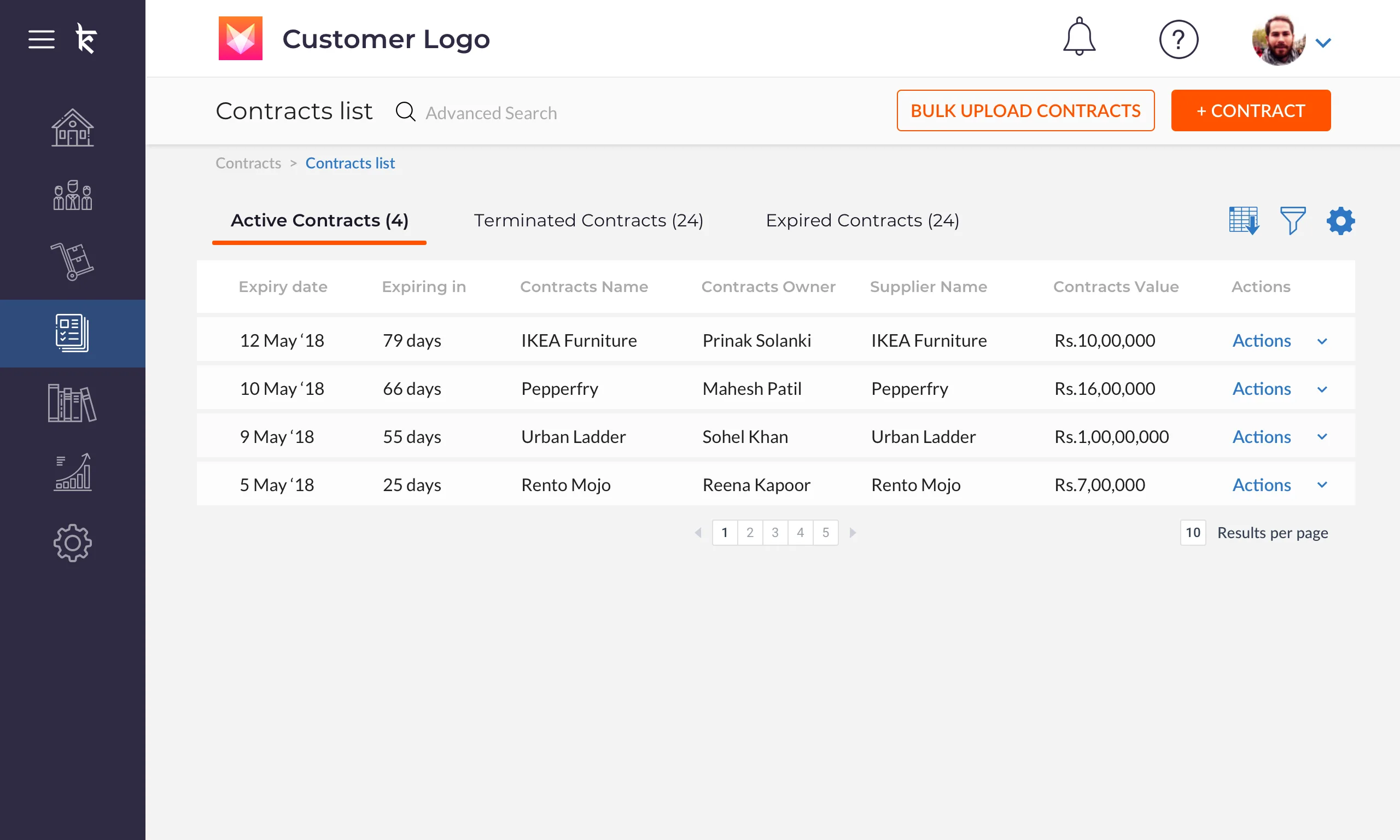Open the home dashboard sidebar icon
This screenshot has height=840, width=1400.
(72, 128)
